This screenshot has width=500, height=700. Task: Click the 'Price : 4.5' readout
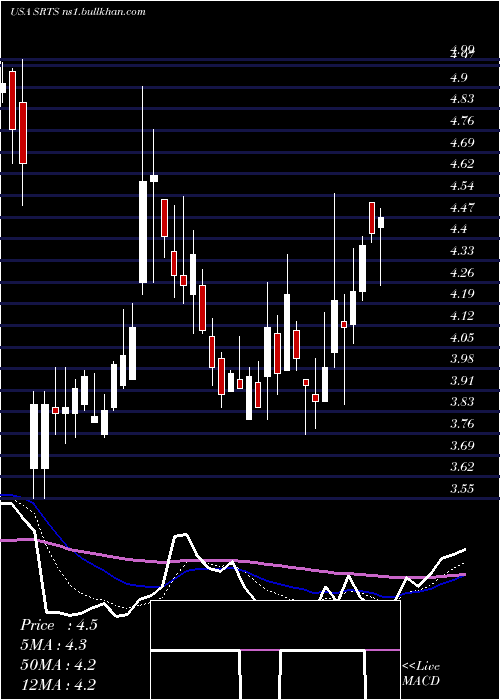[58, 625]
